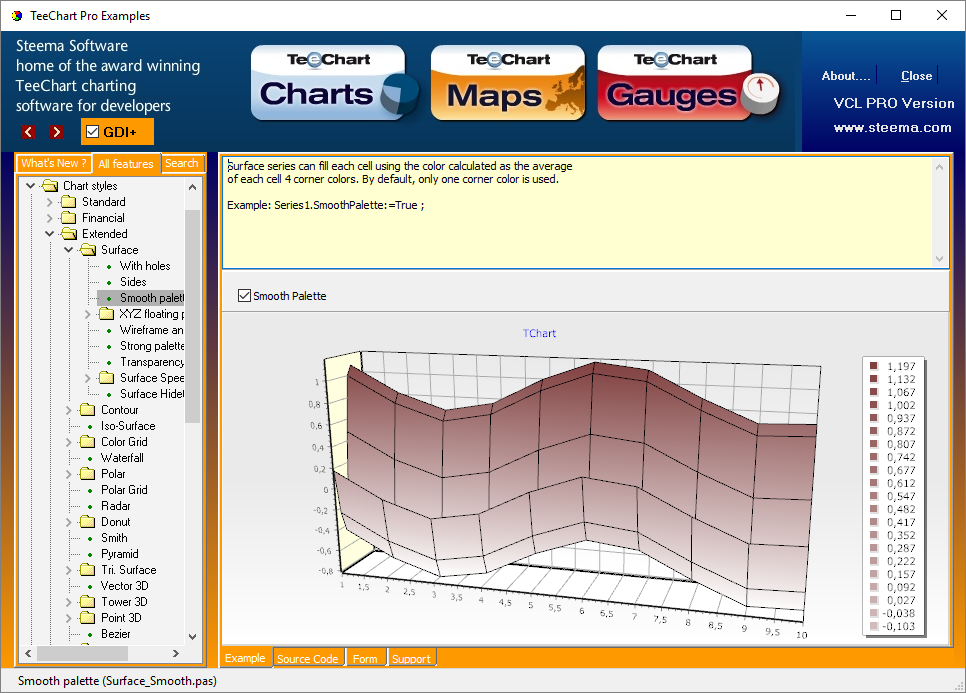
Task: Visit the www.steema.com link
Action: pos(892,128)
